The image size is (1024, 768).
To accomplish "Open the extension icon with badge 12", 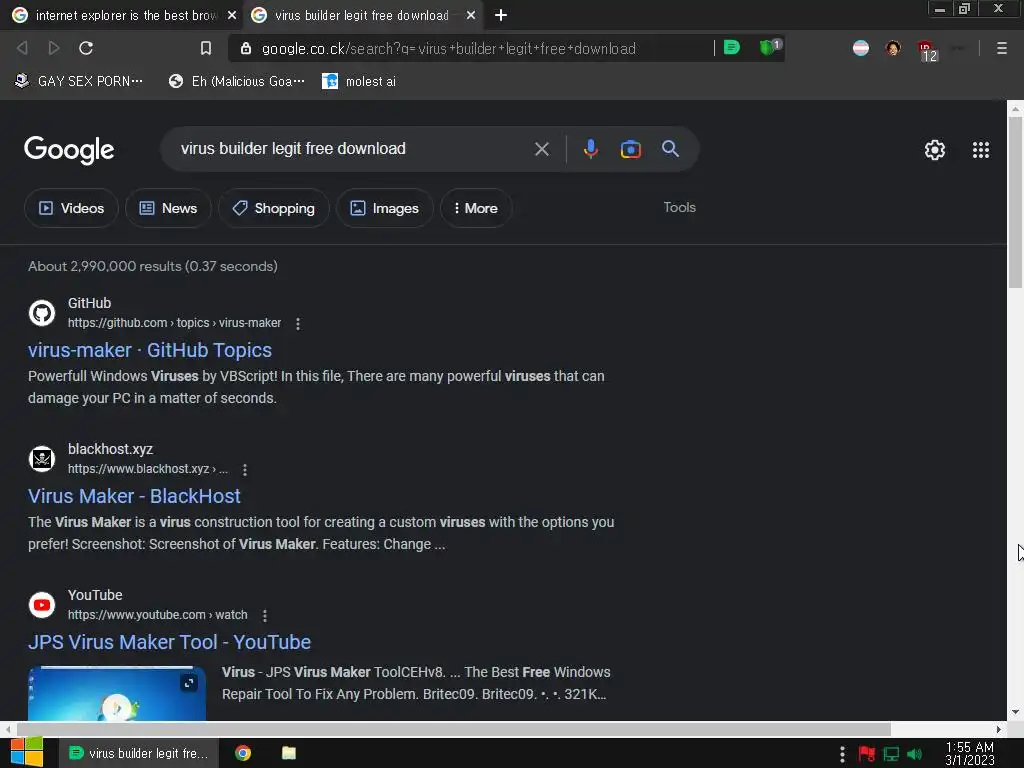I will [x=927, y=50].
